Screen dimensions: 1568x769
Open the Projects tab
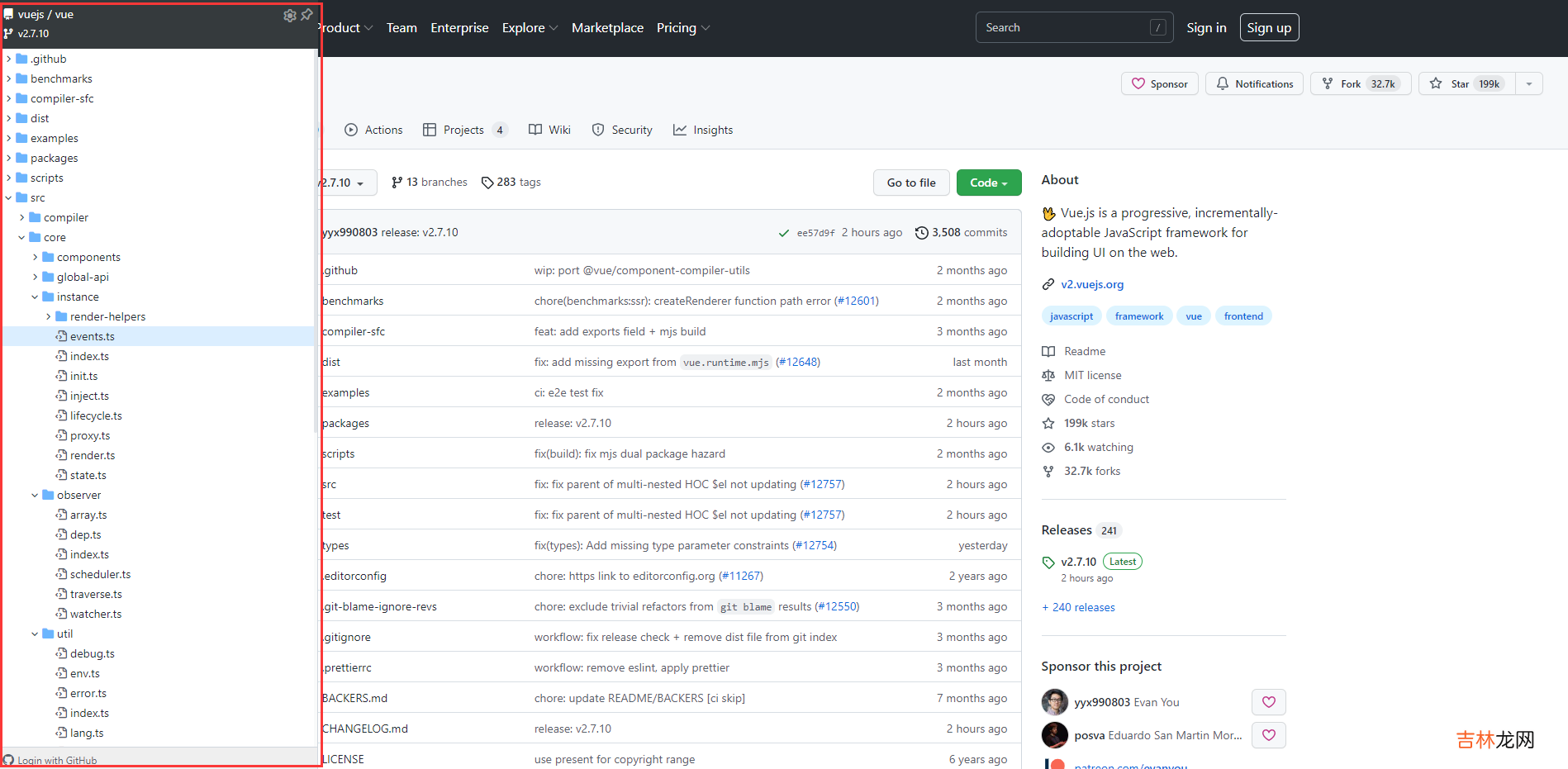pos(465,130)
